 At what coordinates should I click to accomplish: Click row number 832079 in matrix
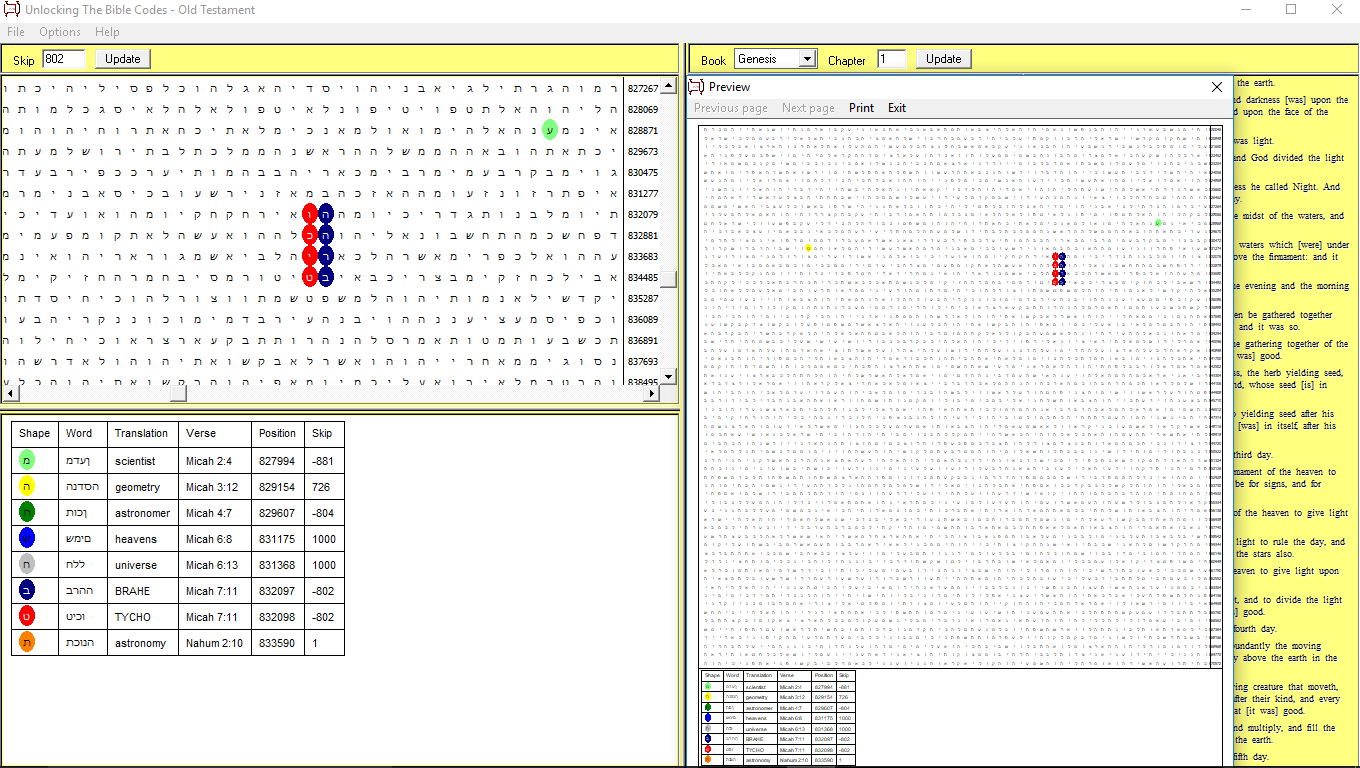click(x=642, y=214)
